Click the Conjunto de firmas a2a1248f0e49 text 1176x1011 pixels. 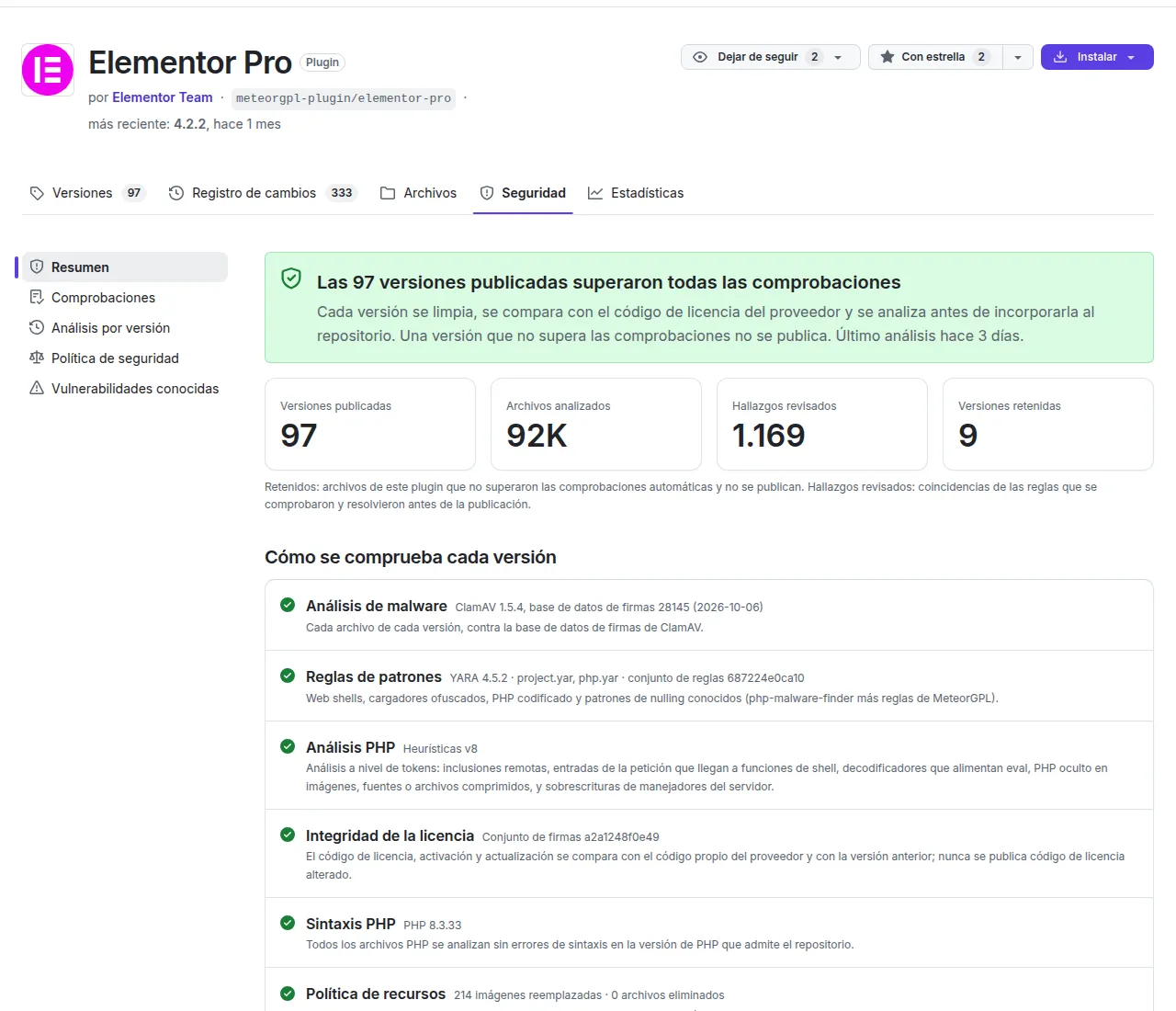tap(571, 837)
